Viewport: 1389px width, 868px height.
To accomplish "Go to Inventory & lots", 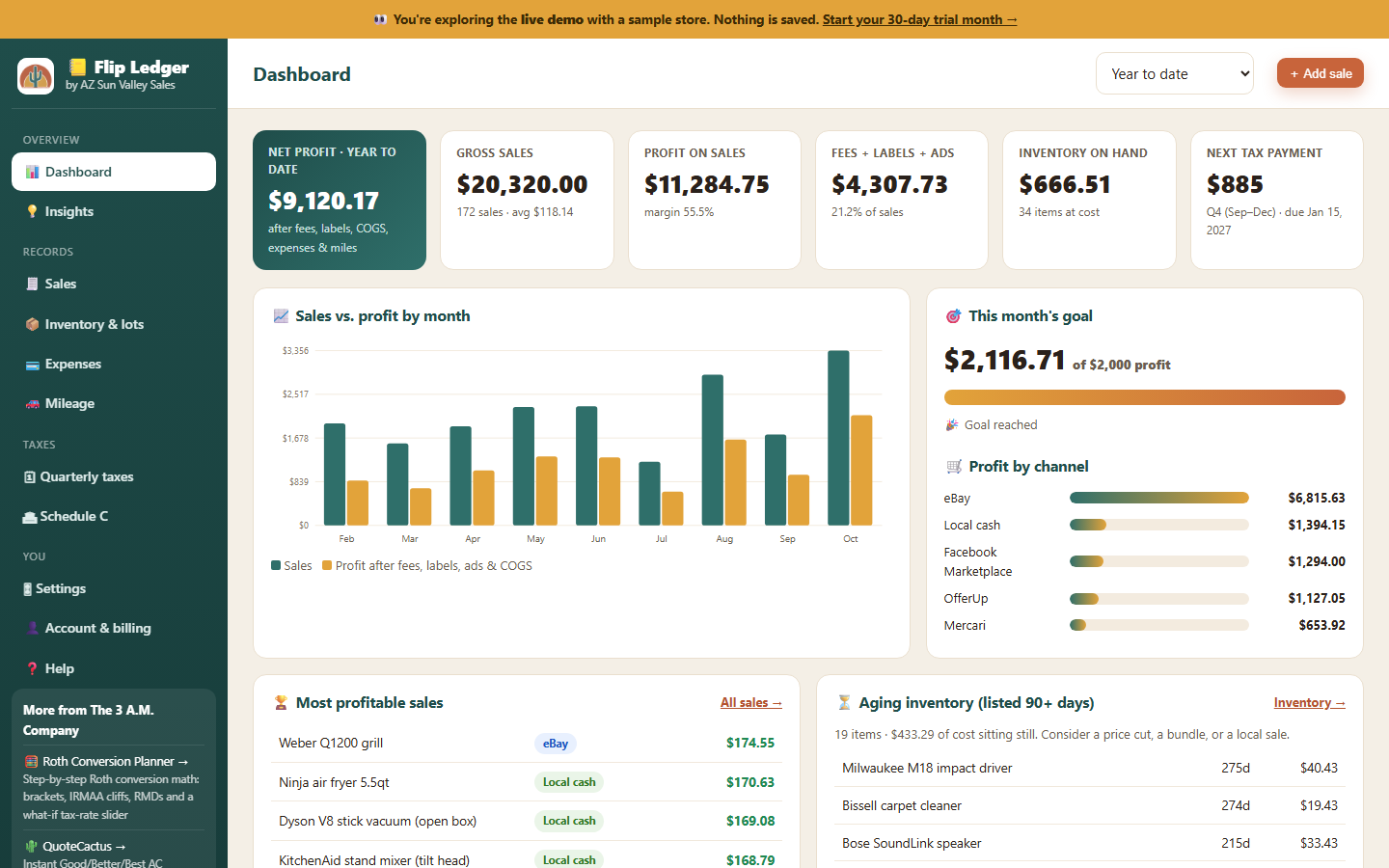I will (114, 324).
